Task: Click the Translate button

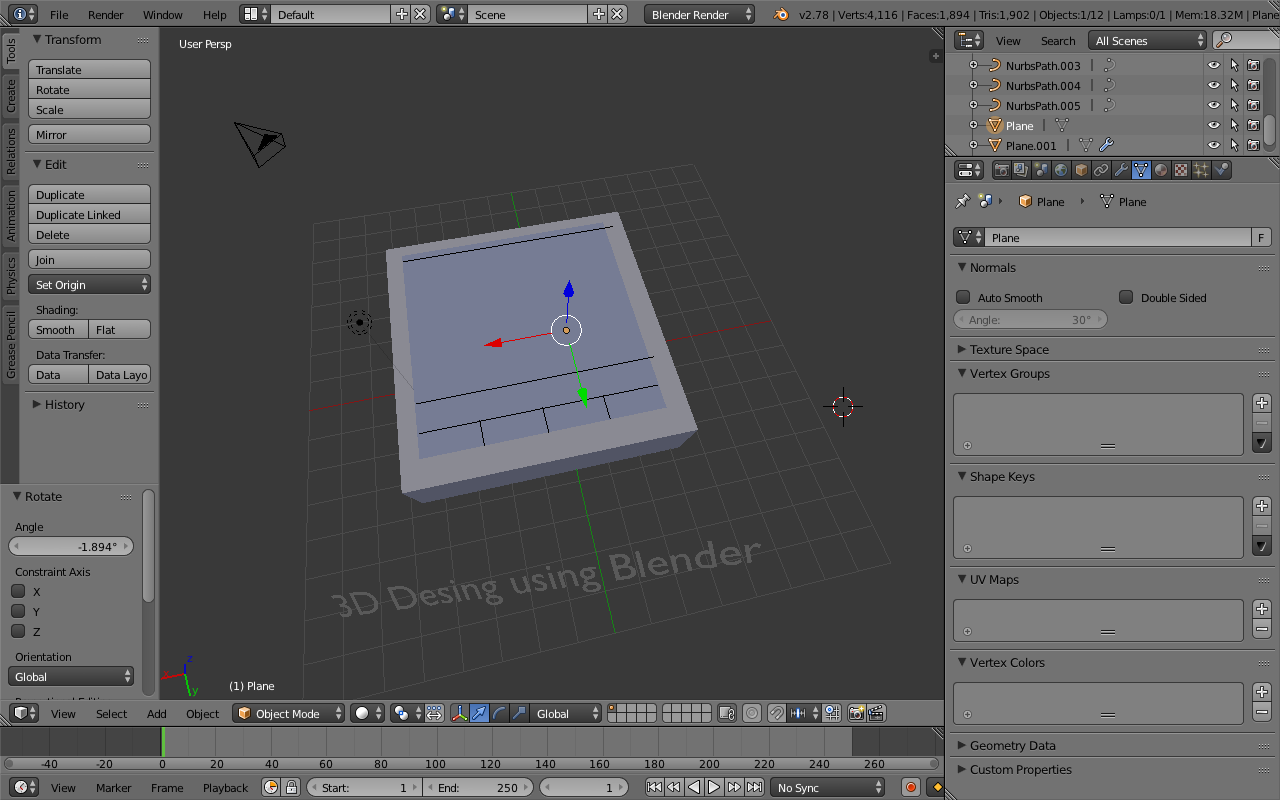Action: (89, 70)
